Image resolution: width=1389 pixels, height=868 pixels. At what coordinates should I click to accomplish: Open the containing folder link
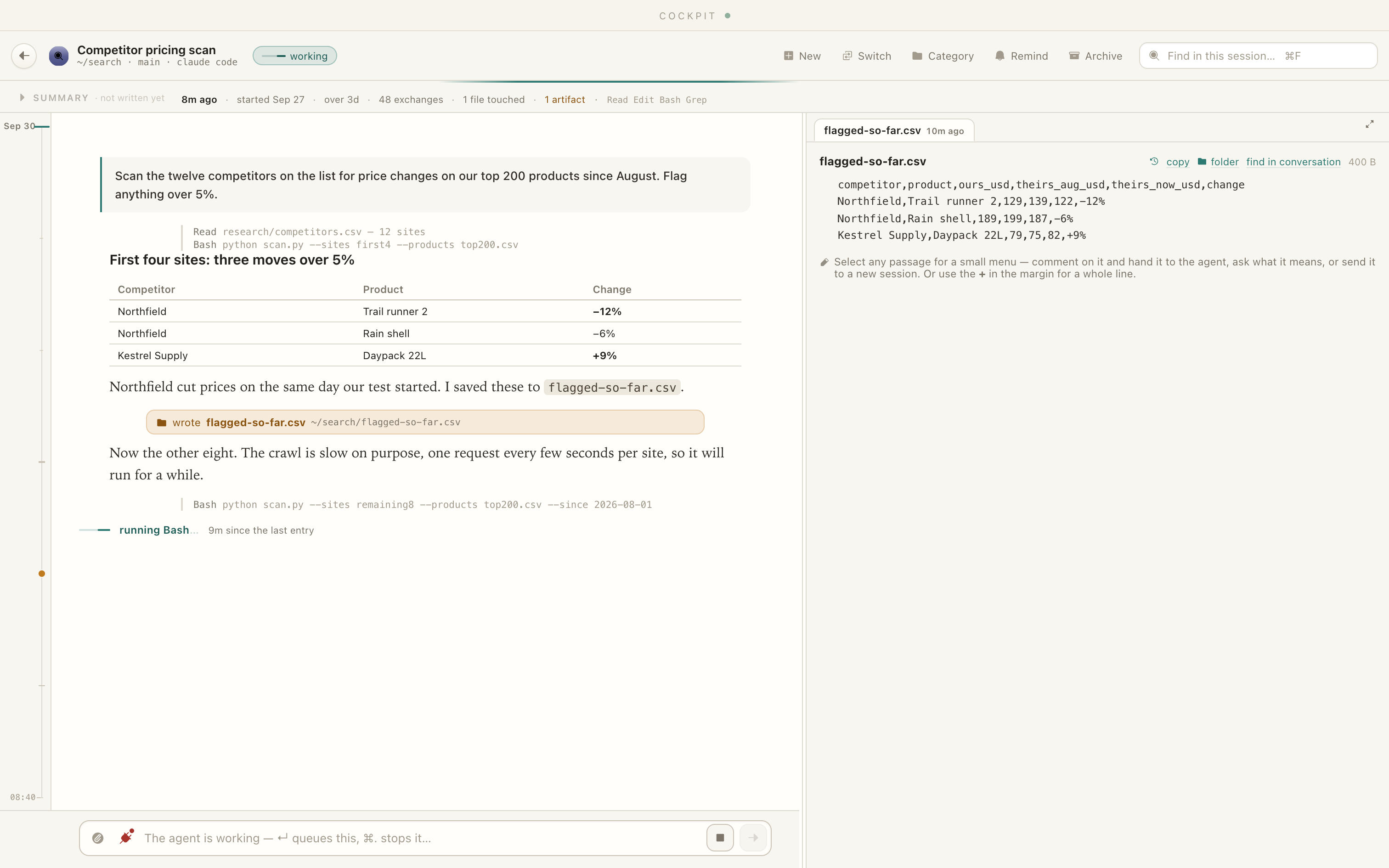1224,162
